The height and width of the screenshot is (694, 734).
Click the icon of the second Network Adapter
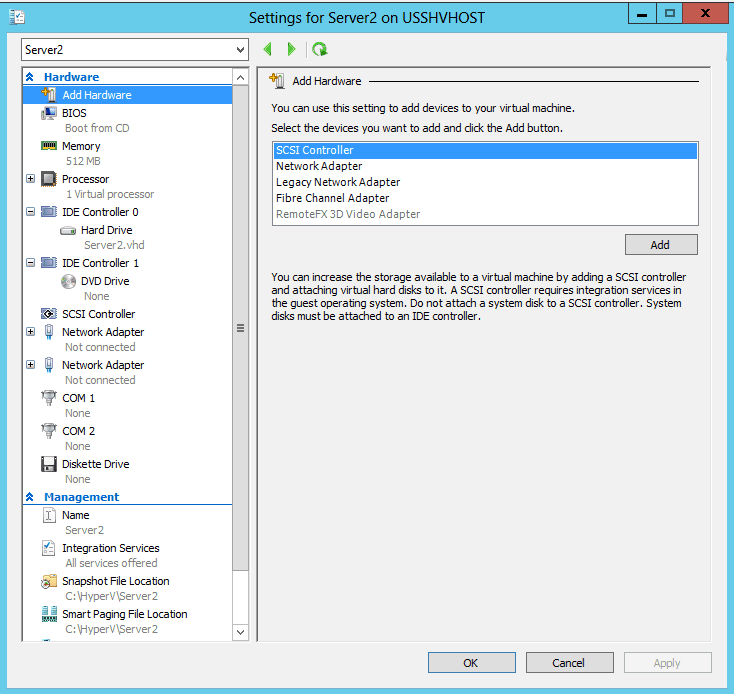pyautogui.click(x=49, y=365)
